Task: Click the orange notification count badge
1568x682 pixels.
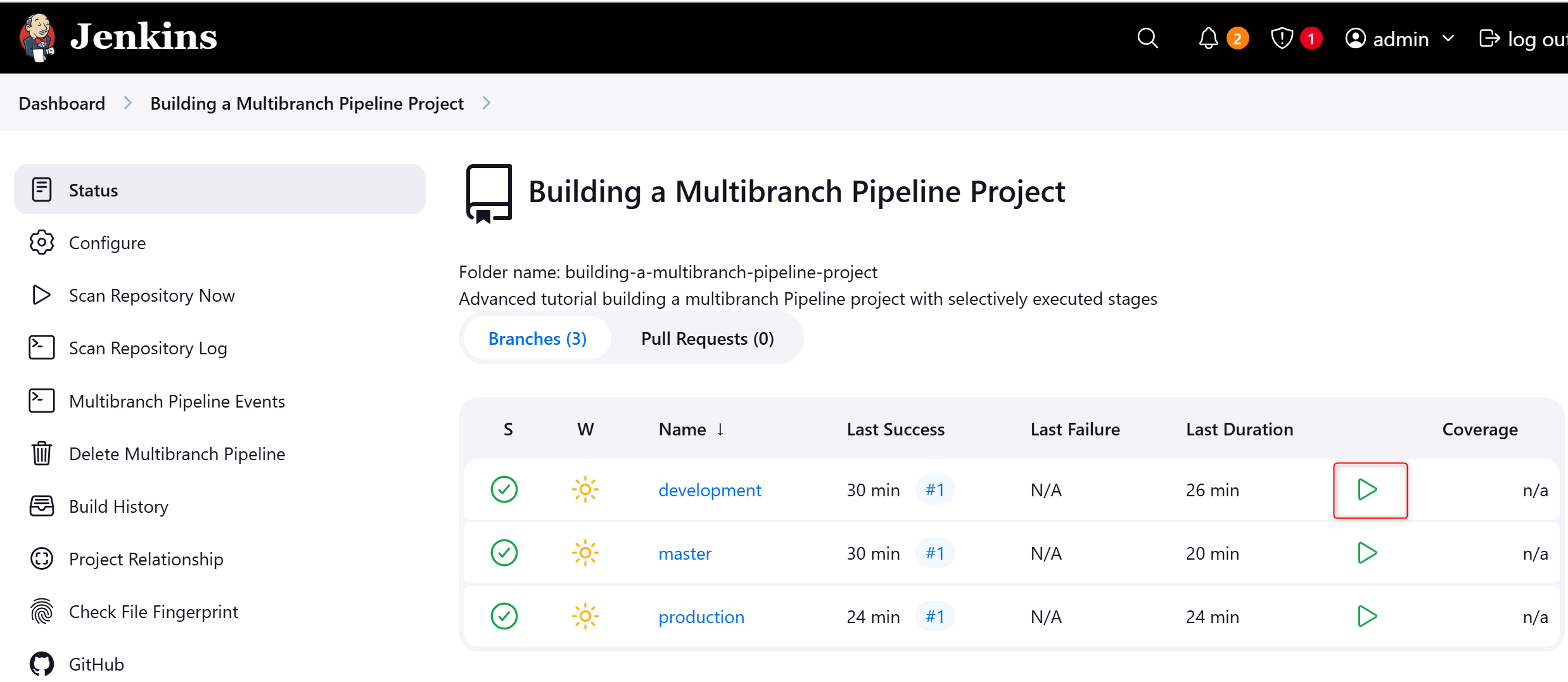Action: pos(1237,38)
